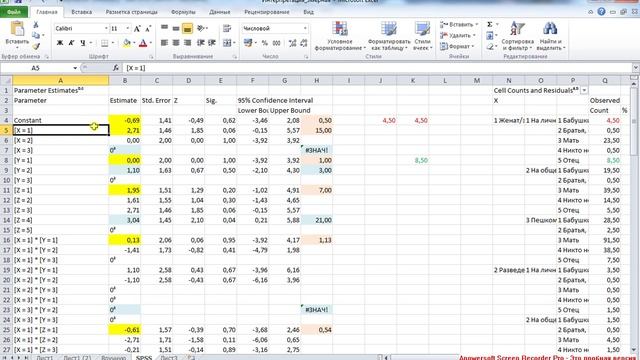Click the Clear eraser icon
This screenshot has width=640, height=360.
(490, 47)
